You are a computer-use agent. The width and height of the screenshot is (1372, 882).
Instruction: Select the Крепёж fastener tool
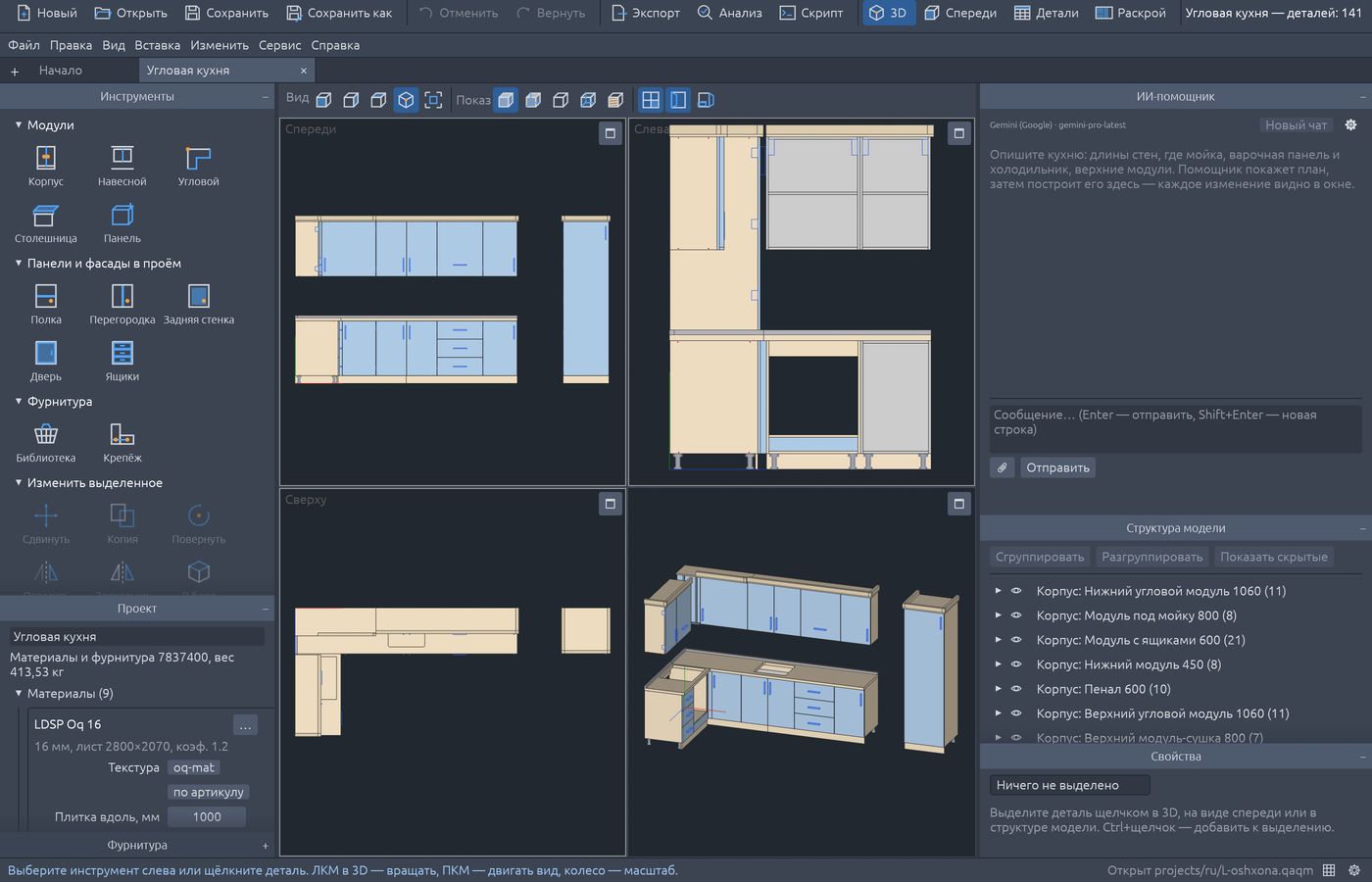122,443
